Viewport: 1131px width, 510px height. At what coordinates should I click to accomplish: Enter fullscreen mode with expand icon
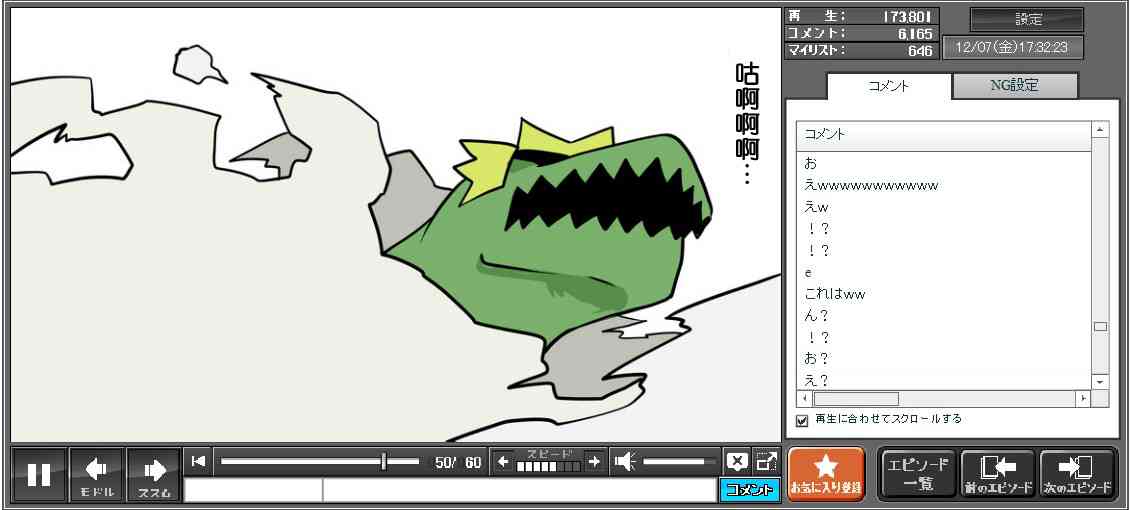[x=766, y=461]
